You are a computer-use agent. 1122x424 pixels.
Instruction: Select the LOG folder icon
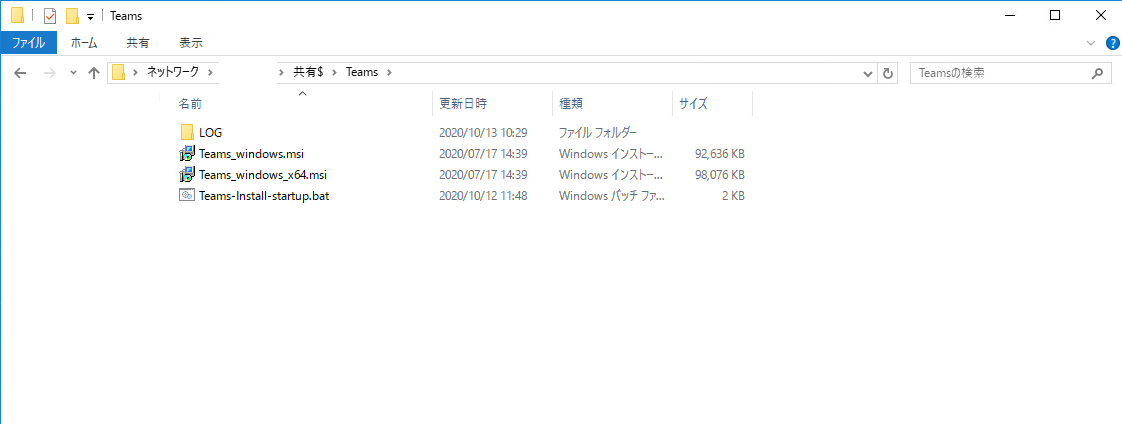187,132
